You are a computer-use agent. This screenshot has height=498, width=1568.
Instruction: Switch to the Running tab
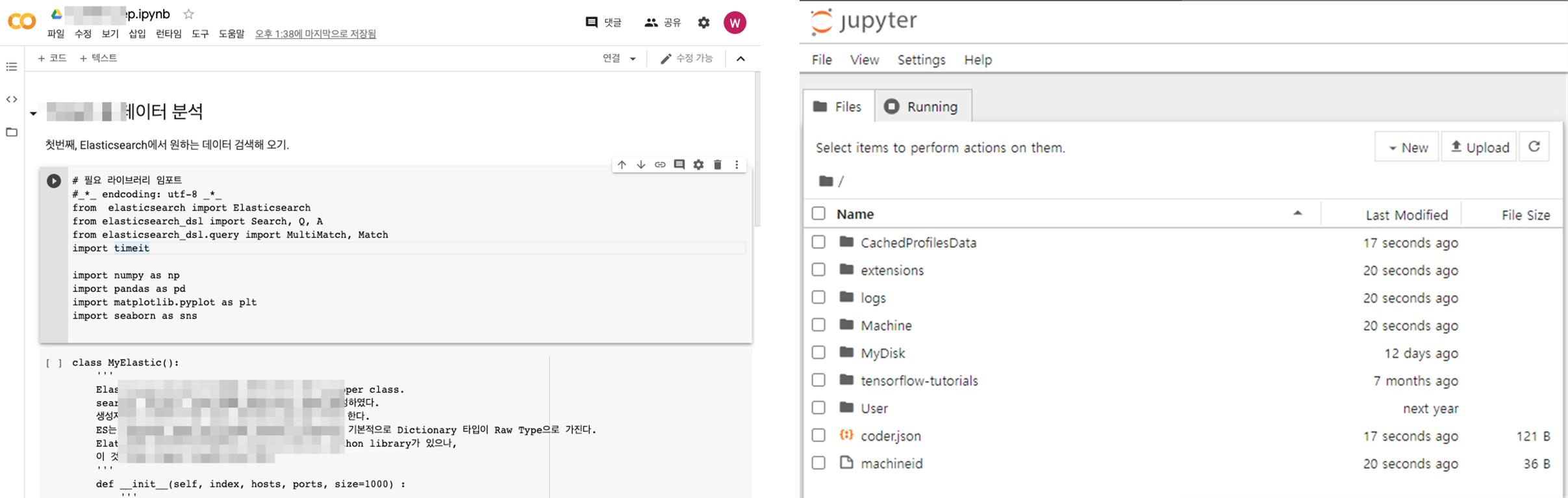(923, 107)
